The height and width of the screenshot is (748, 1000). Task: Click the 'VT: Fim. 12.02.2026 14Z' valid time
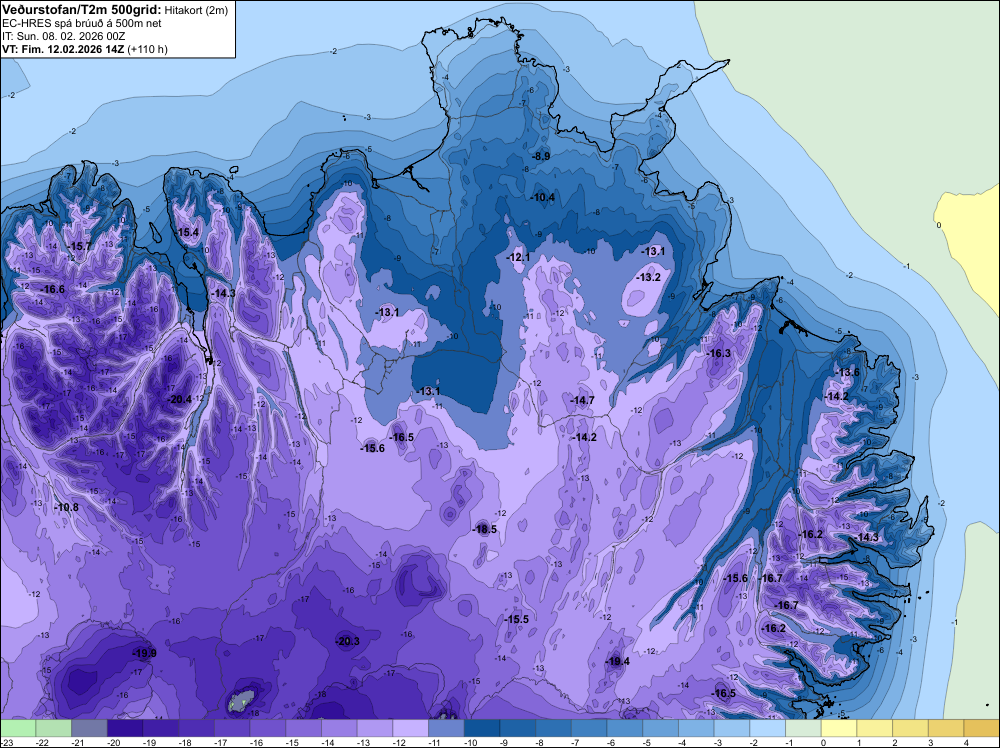tap(63, 50)
